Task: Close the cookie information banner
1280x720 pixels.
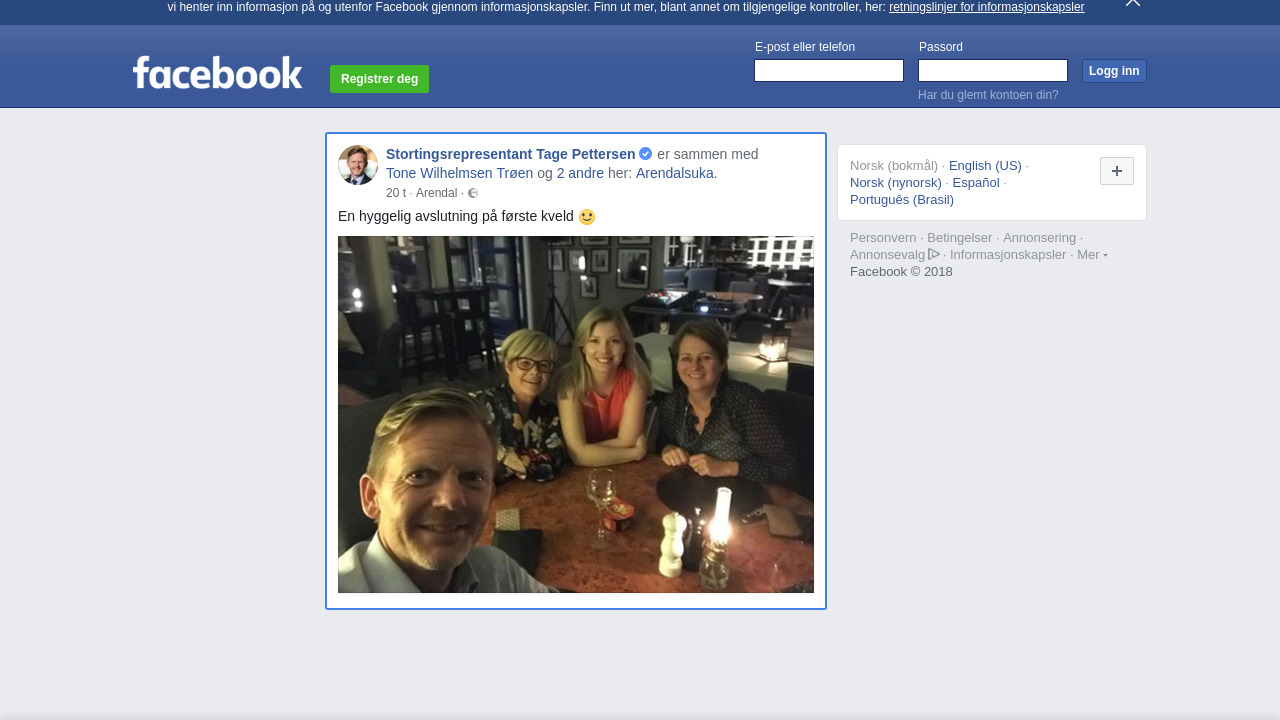Action: pos(1133,3)
